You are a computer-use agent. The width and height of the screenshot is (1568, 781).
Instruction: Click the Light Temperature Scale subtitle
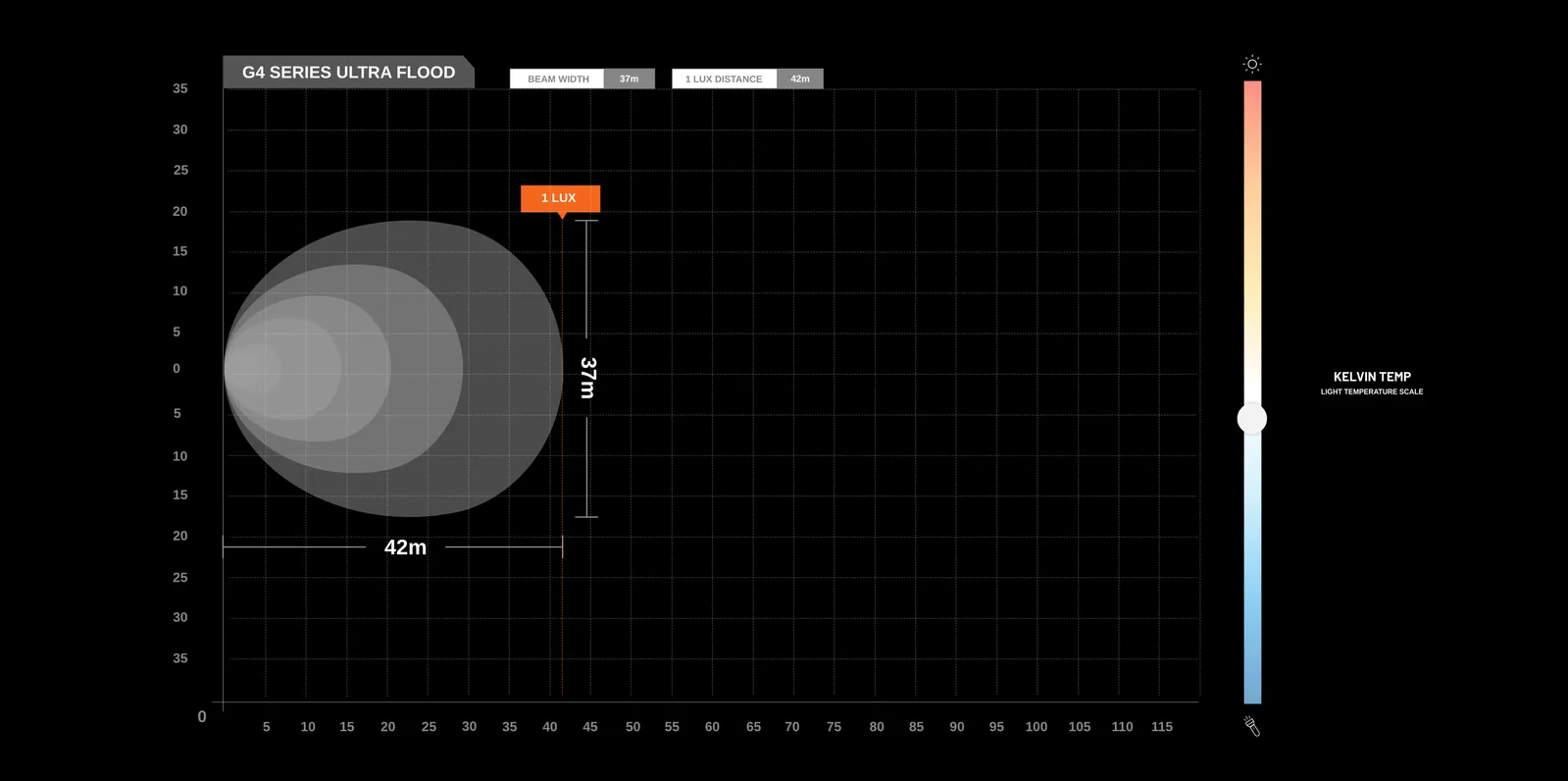tap(1371, 391)
